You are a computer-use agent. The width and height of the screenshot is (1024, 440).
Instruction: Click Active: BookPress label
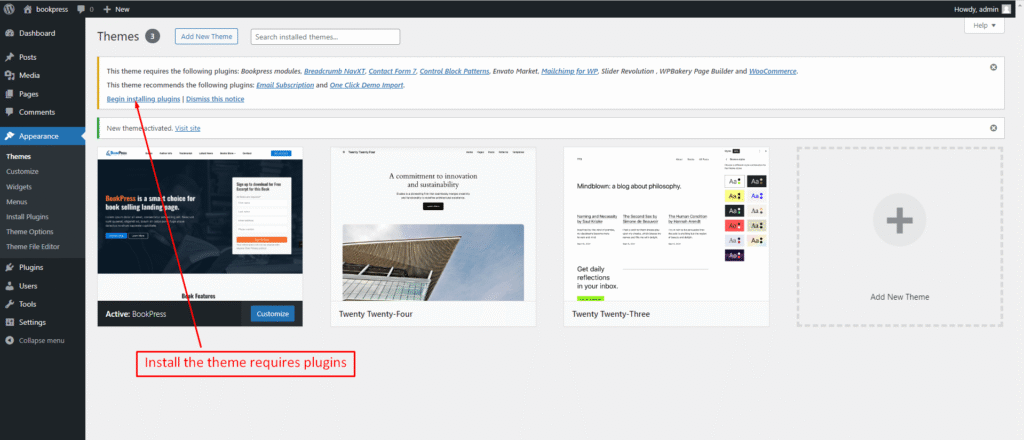(x=136, y=314)
